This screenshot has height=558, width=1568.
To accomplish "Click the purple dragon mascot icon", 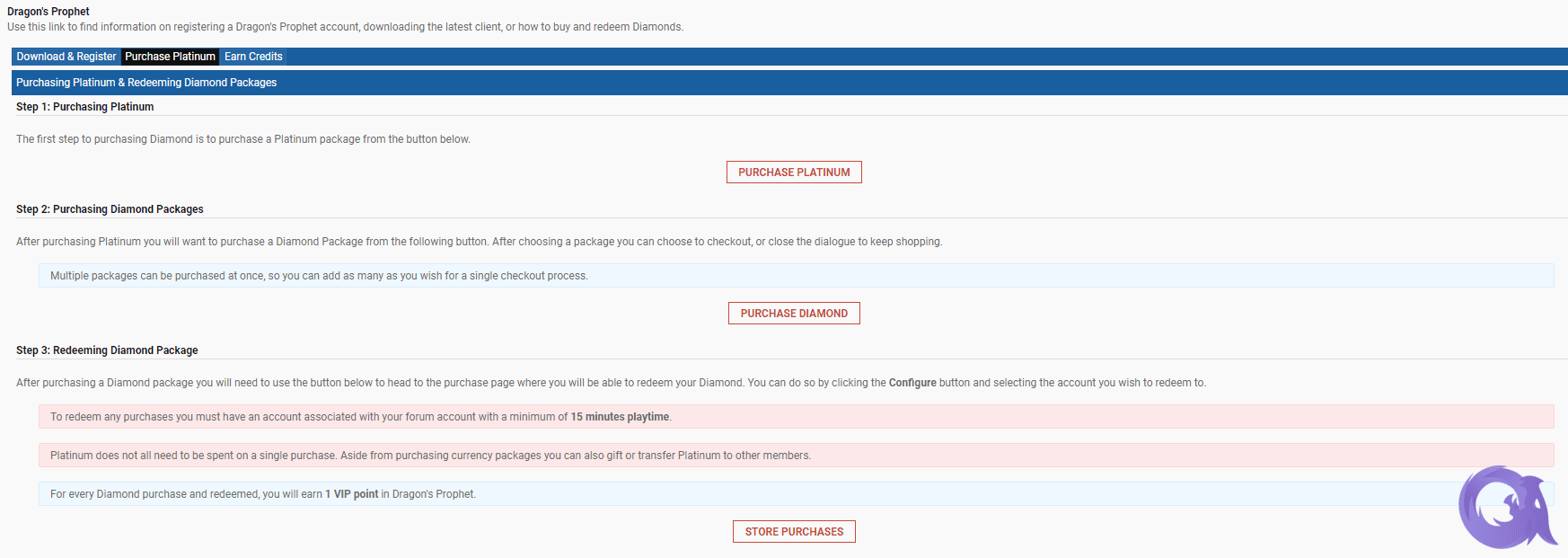I will coord(1506,508).
